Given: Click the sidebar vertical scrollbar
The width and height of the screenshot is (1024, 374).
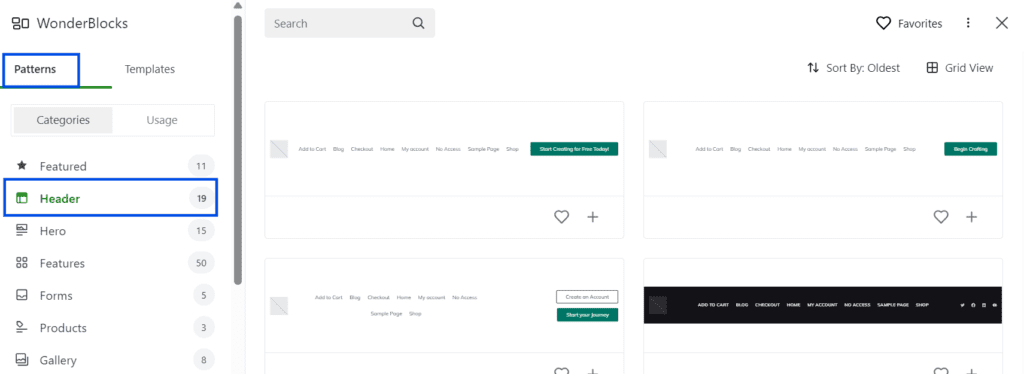Looking at the screenshot, I should point(238,150).
